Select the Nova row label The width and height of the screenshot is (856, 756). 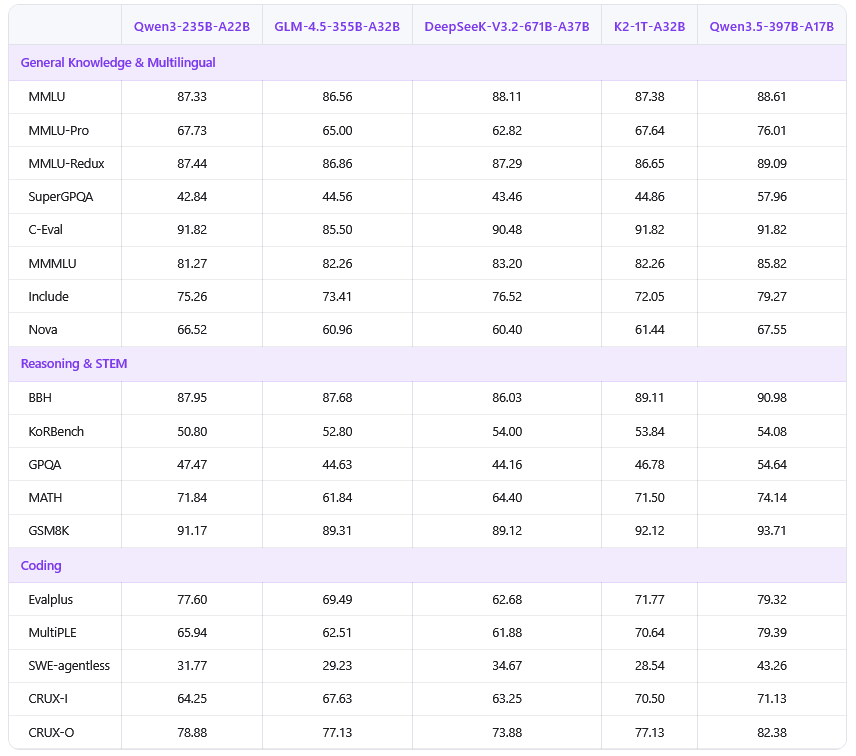click(x=43, y=329)
